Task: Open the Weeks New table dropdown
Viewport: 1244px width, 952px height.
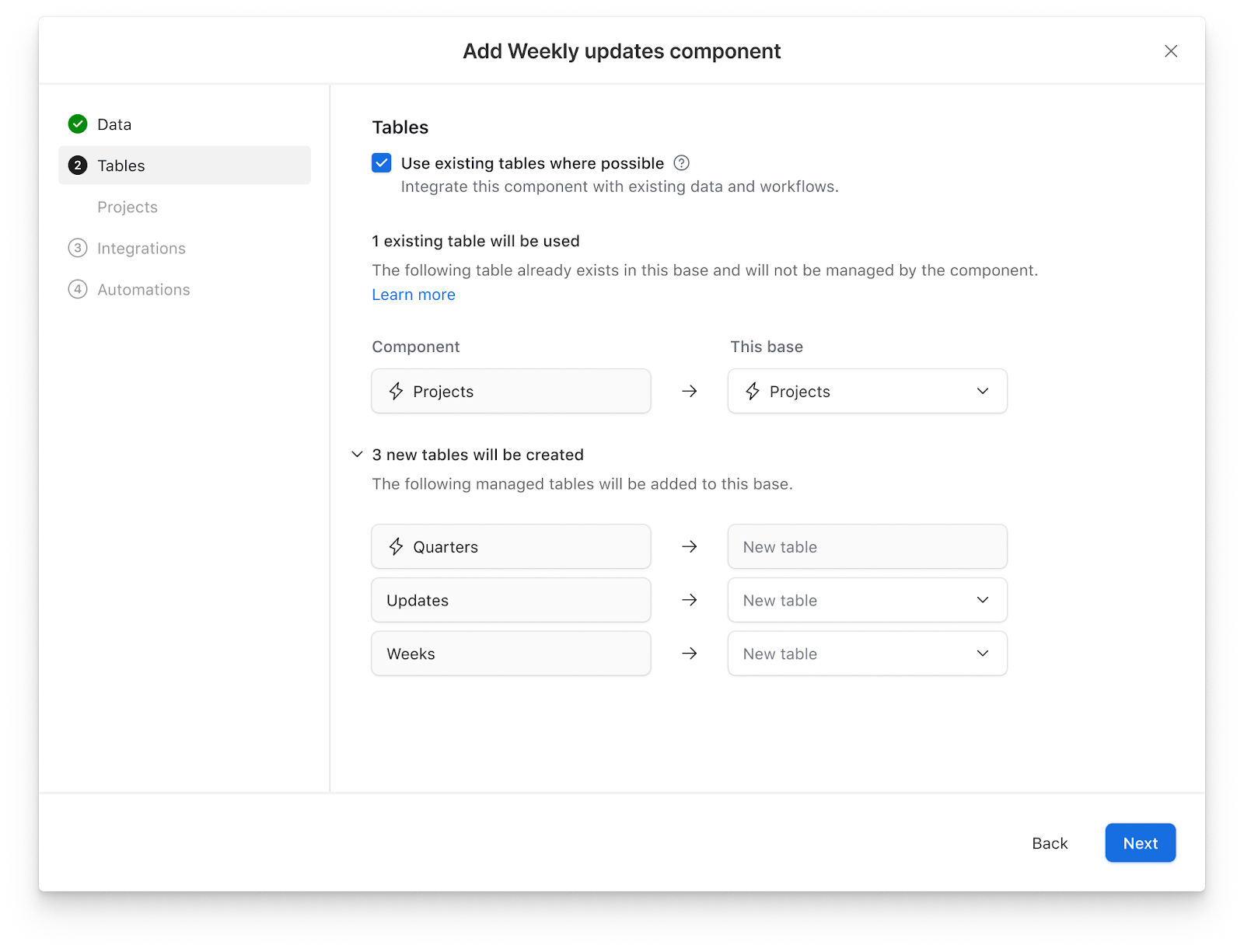Action: [x=867, y=654]
